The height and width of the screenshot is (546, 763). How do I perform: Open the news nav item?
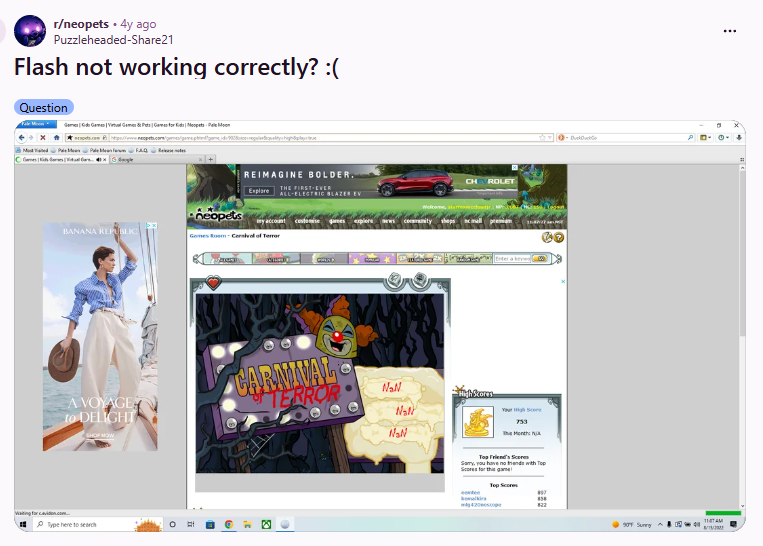pyautogui.click(x=388, y=221)
